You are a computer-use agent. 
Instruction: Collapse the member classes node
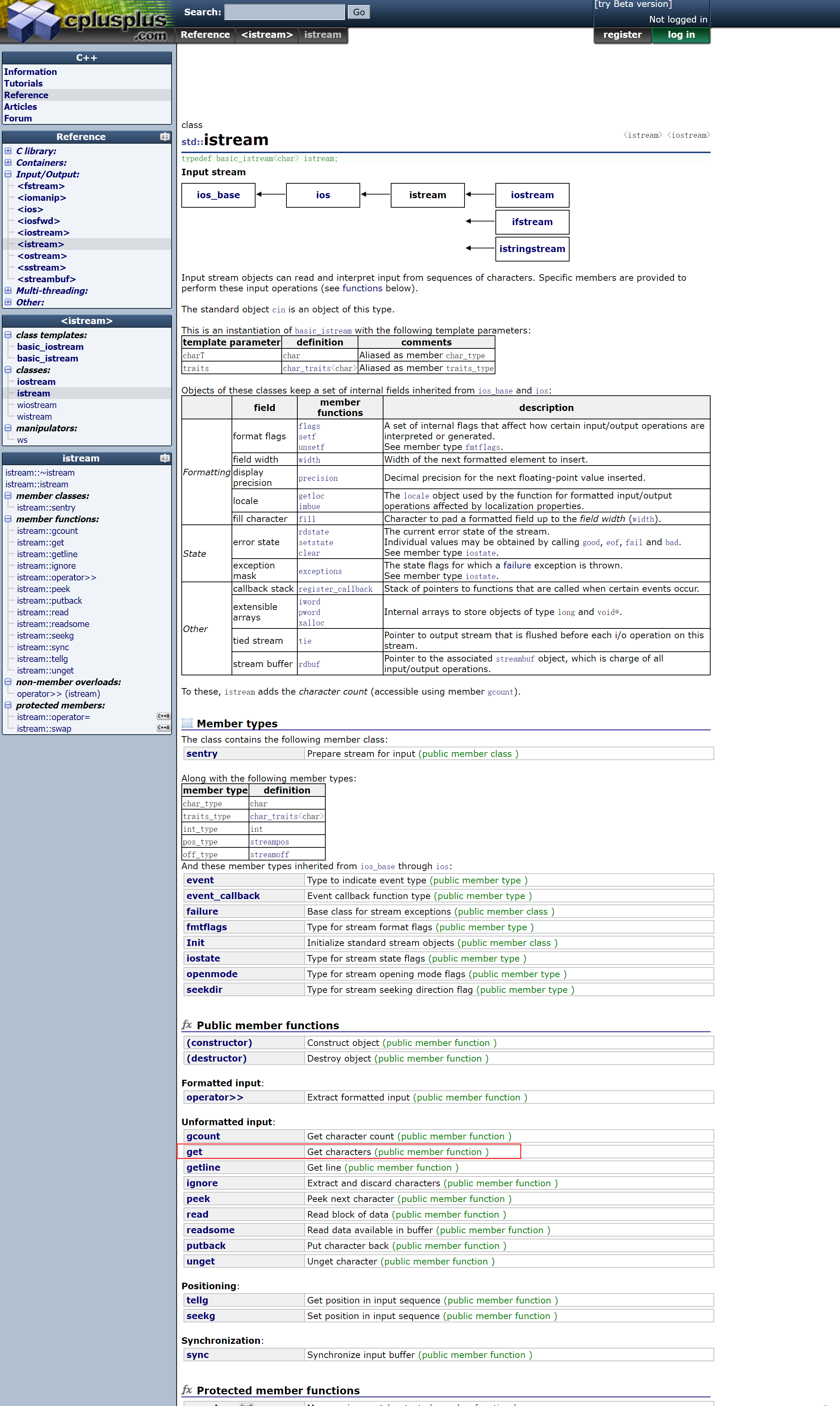coord(8,495)
